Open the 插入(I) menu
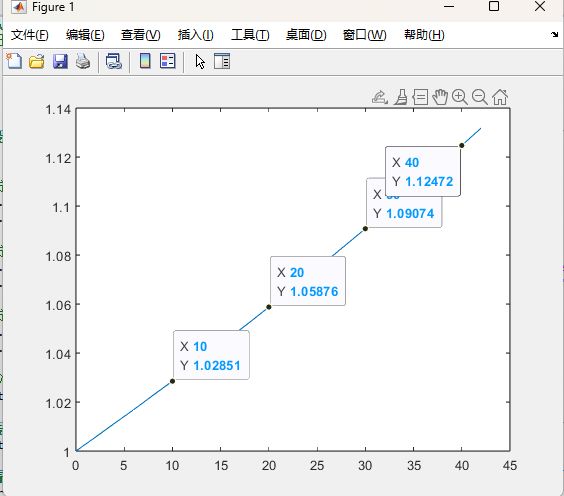 coord(196,35)
